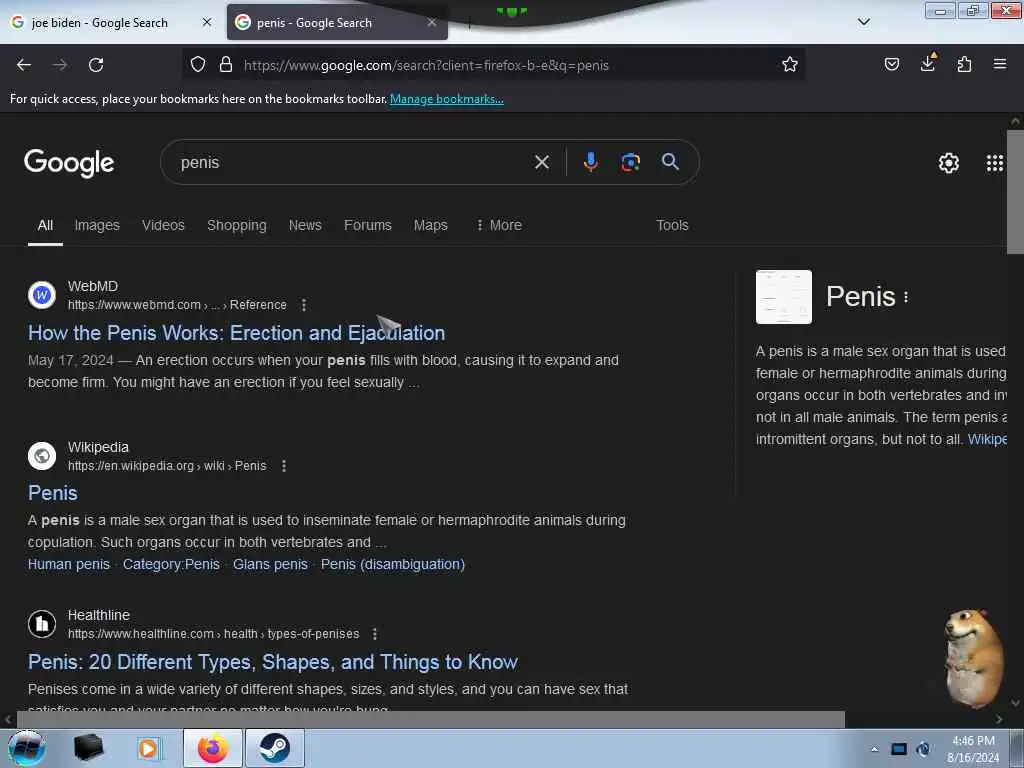Viewport: 1024px width, 768px height.
Task: Open the disambiguation sitelink
Action: (x=392, y=564)
